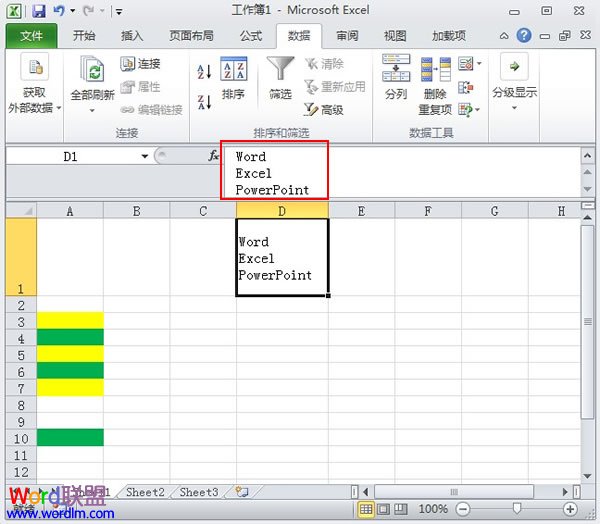Switch to the 开始 ribbon tab
The width and height of the screenshot is (600, 524).
pyautogui.click(x=84, y=36)
